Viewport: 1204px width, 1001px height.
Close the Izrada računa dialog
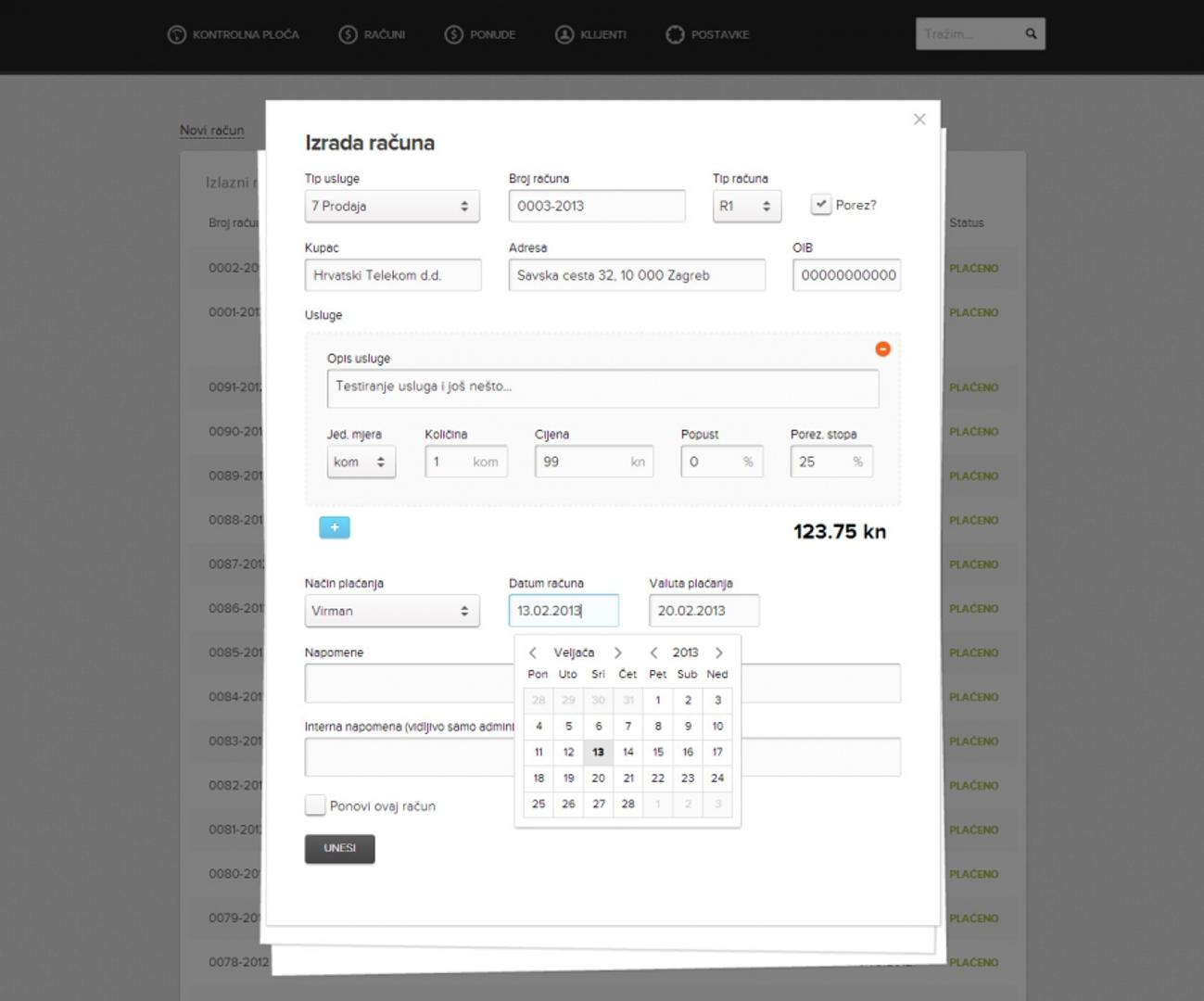click(x=919, y=119)
